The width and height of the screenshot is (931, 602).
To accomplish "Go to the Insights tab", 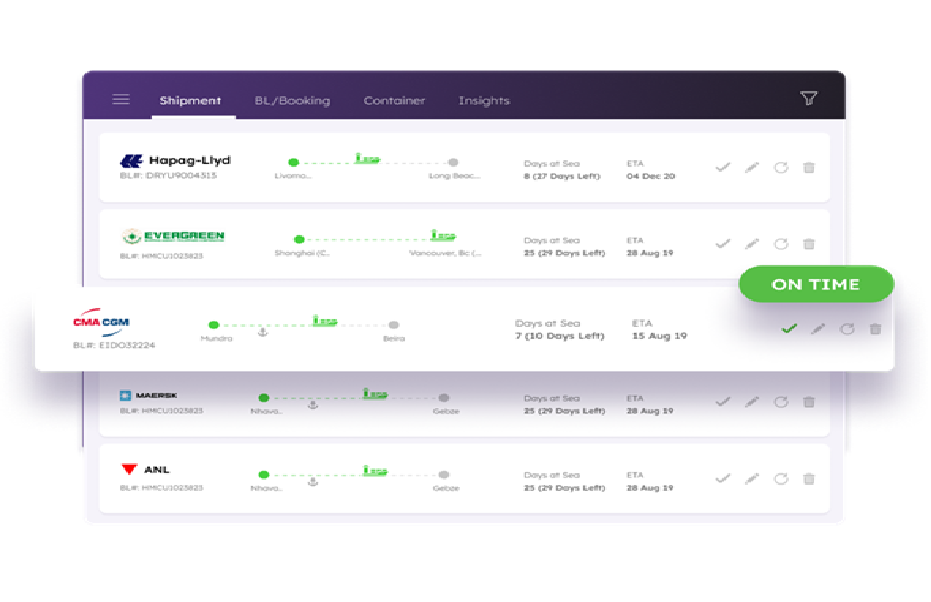I will [x=484, y=100].
